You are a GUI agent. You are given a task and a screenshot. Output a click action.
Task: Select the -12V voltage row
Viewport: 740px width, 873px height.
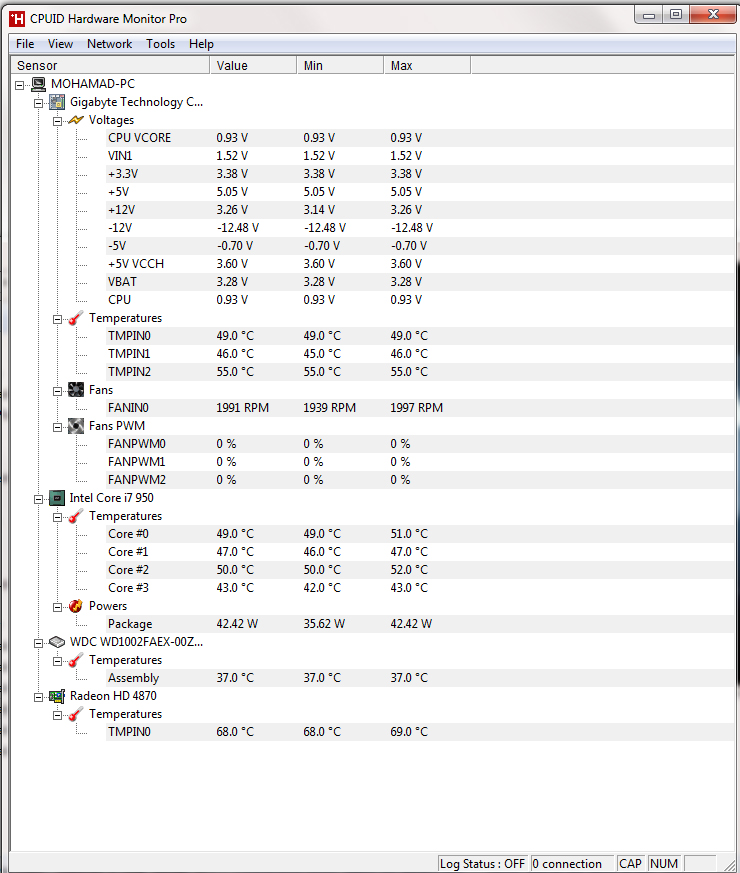coord(420,228)
